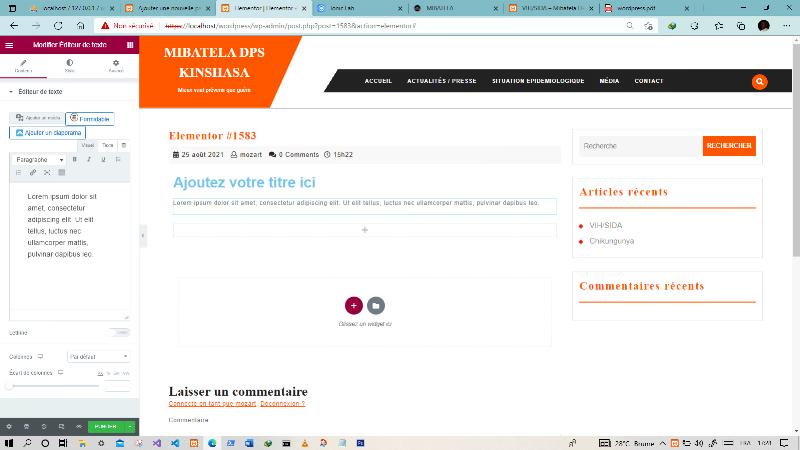Collapse the Elementor side panel
Viewport: 800px width, 450px height.
click(x=143, y=236)
